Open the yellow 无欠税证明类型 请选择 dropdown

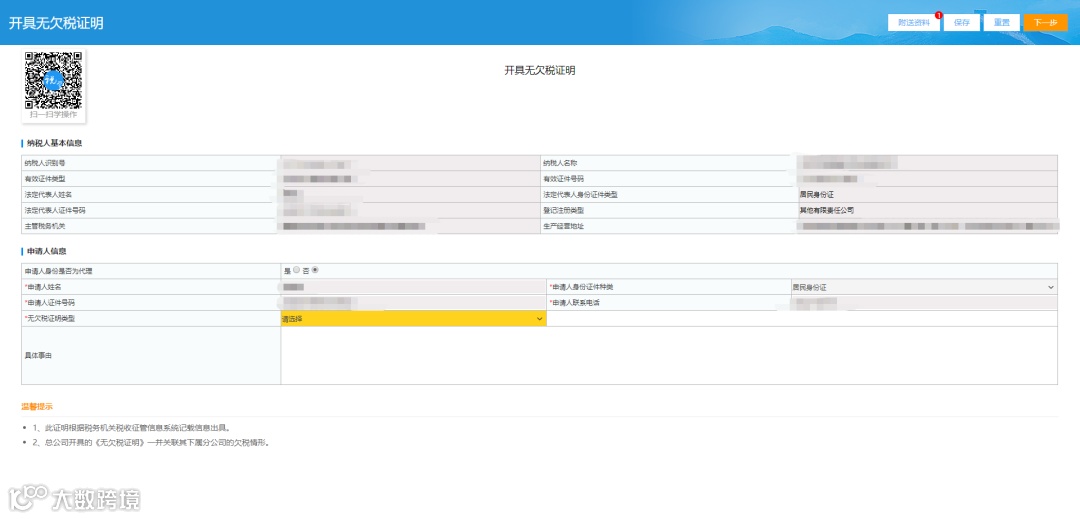click(413, 319)
